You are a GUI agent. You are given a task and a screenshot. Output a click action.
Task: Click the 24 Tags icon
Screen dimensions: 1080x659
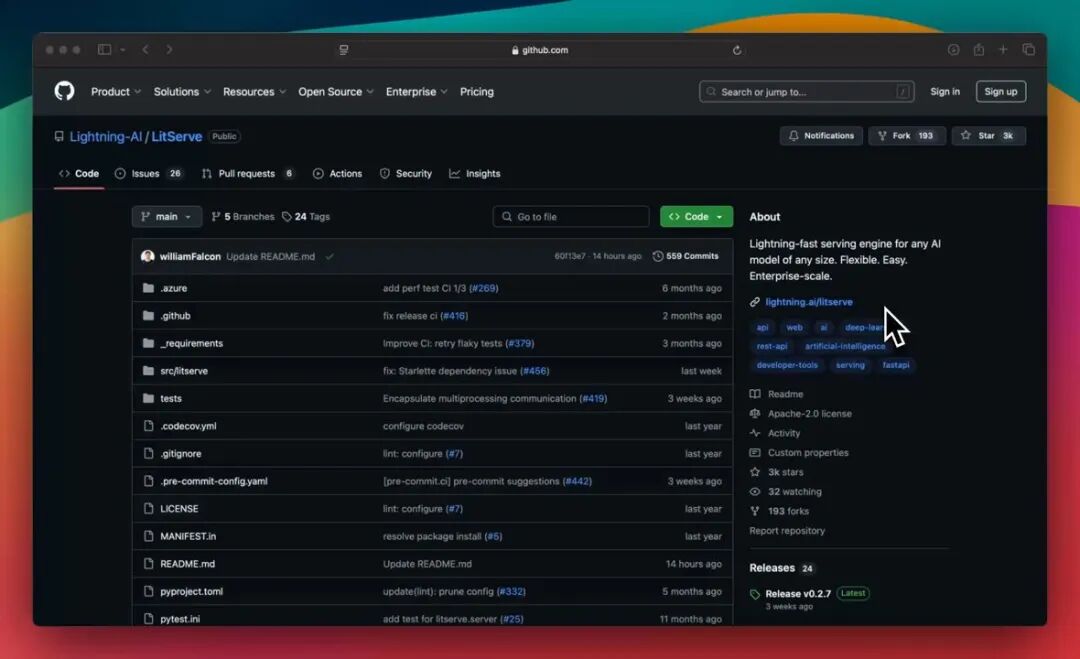point(287,216)
